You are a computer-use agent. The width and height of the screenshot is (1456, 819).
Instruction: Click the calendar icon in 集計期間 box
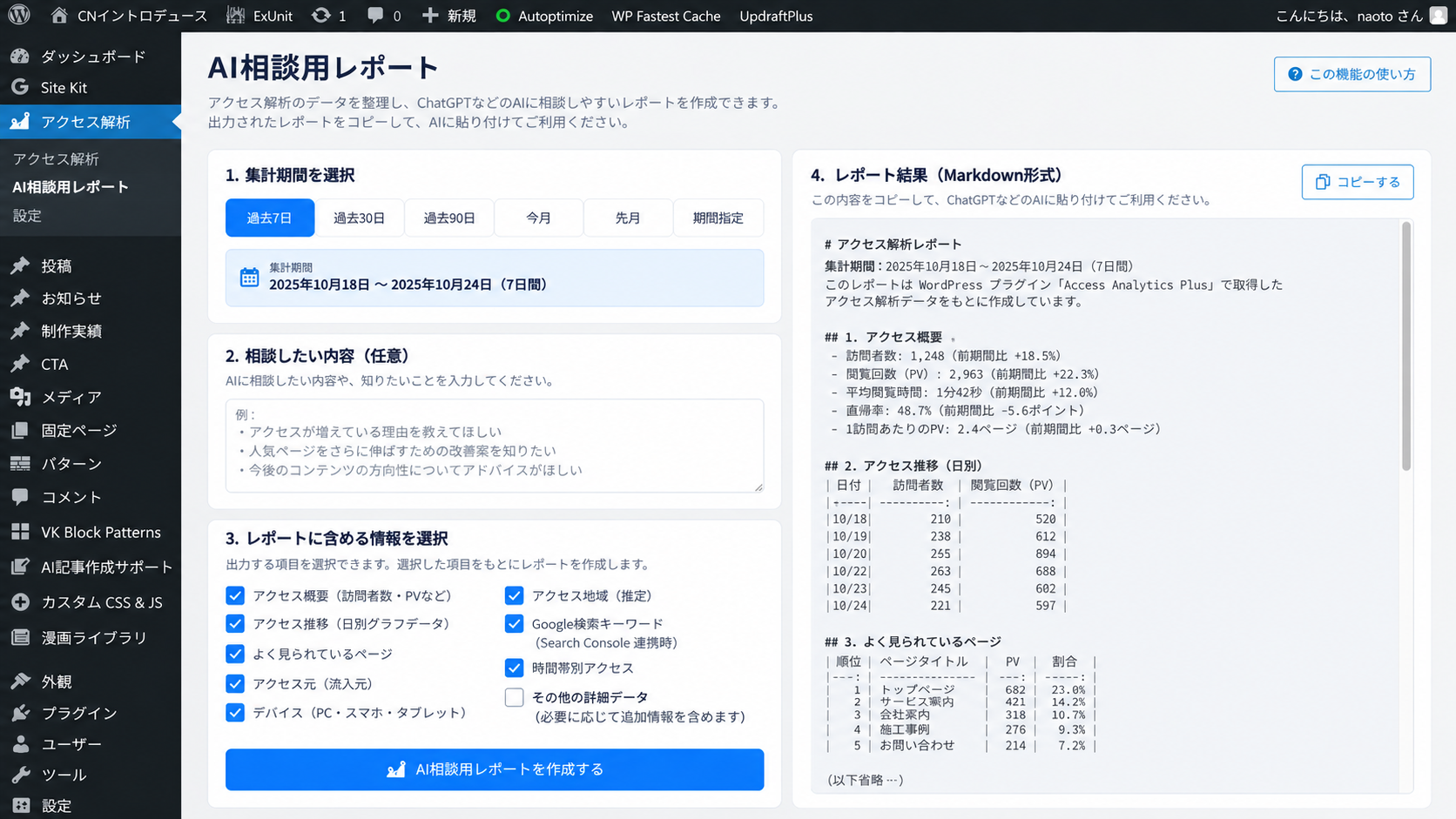[249, 278]
